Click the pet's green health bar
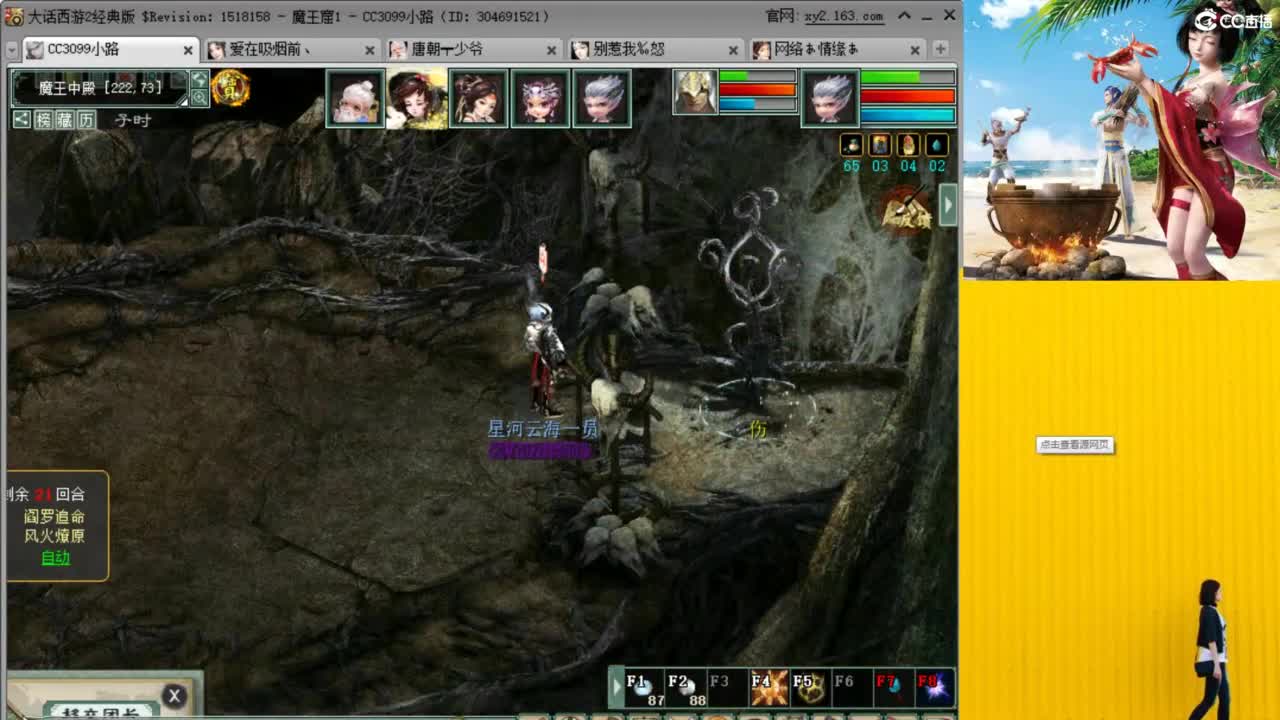 pyautogui.click(x=757, y=76)
